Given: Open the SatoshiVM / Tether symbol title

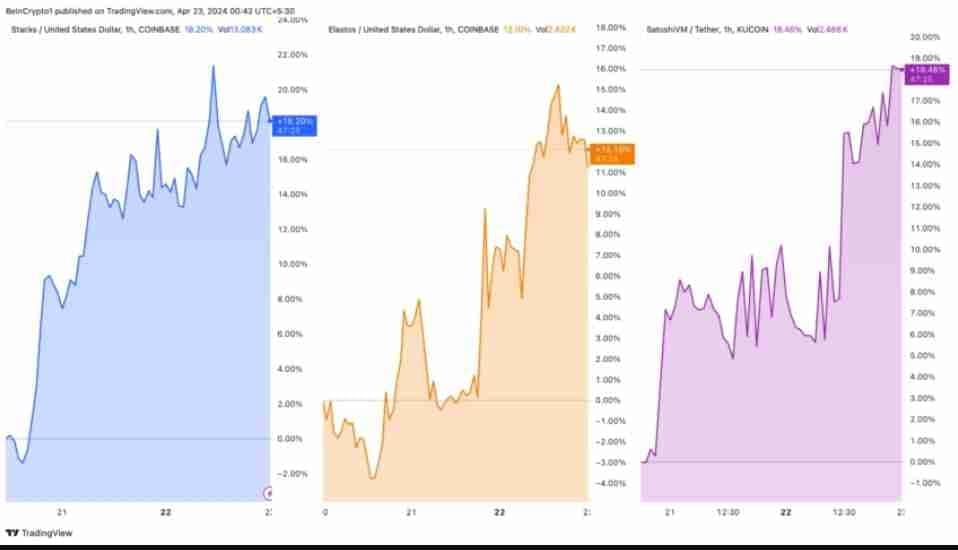Looking at the screenshot, I should [707, 31].
